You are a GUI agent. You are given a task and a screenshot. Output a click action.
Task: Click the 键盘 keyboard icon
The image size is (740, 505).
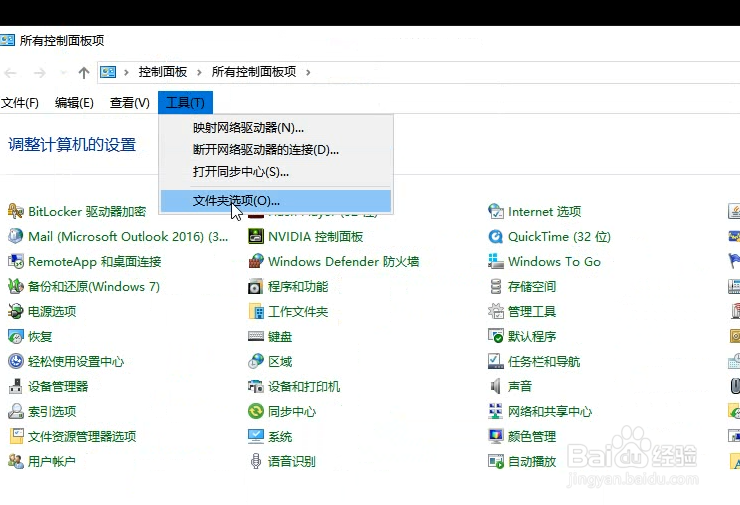pyautogui.click(x=256, y=336)
